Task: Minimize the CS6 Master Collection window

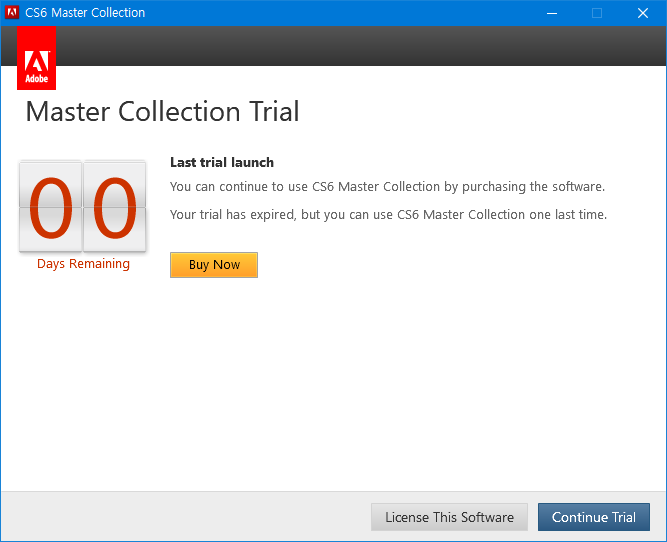Action: (x=552, y=13)
